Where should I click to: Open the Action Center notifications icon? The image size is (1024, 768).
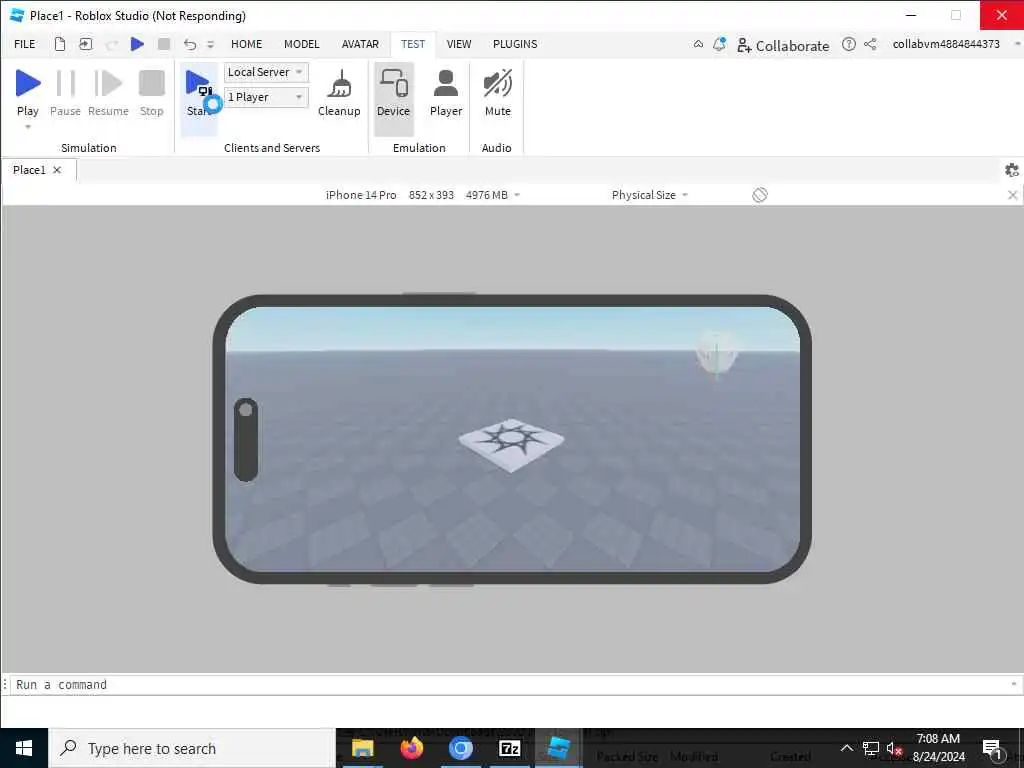click(x=992, y=748)
